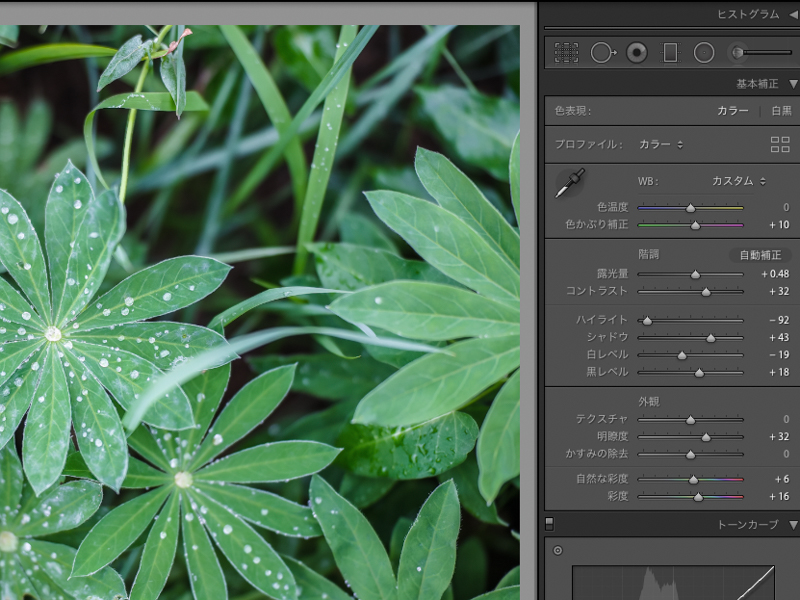Click the 彩度 value +16

[779, 496]
